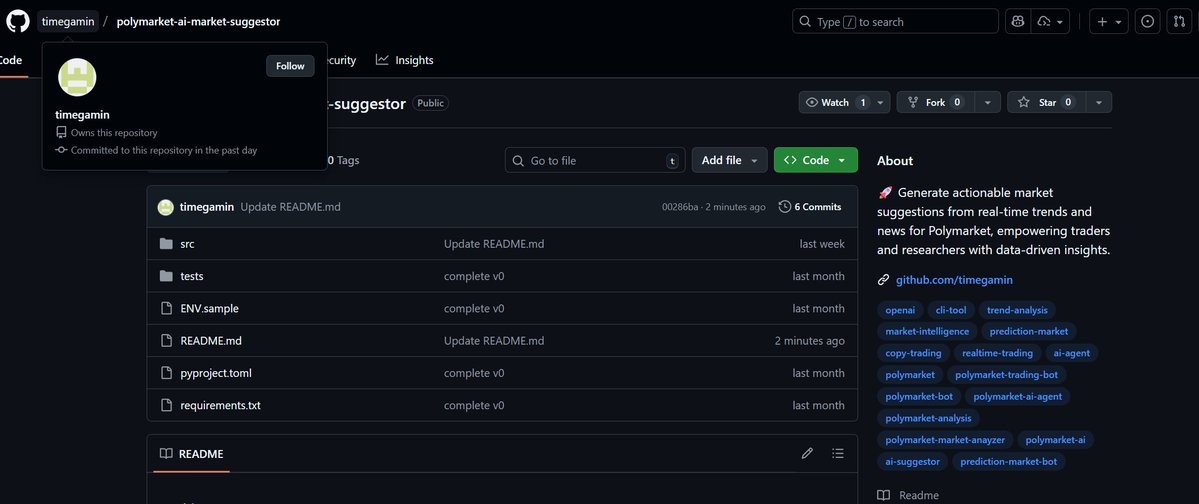Open polymarket-ai-market-suggestor repository breadcrumb
This screenshot has width=1199, height=504.
tap(198, 21)
